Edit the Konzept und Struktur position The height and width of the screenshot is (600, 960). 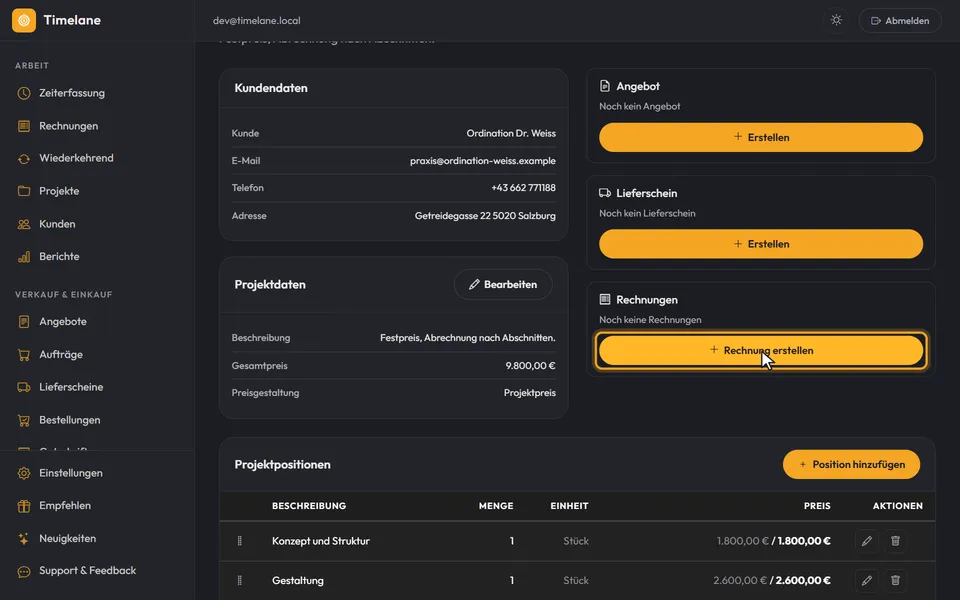point(867,541)
